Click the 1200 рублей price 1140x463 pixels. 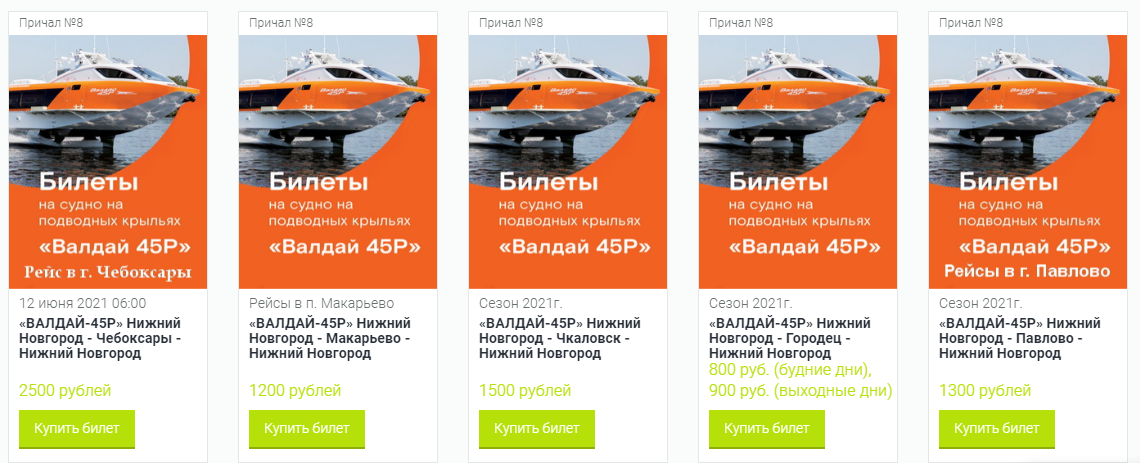click(295, 390)
